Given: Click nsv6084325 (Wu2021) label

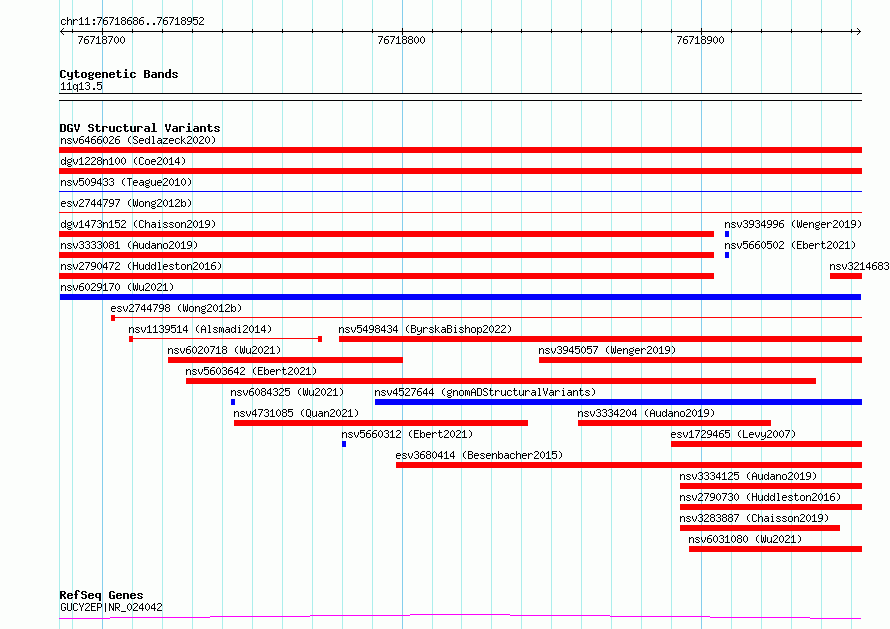Looking at the screenshot, I should (287, 392).
